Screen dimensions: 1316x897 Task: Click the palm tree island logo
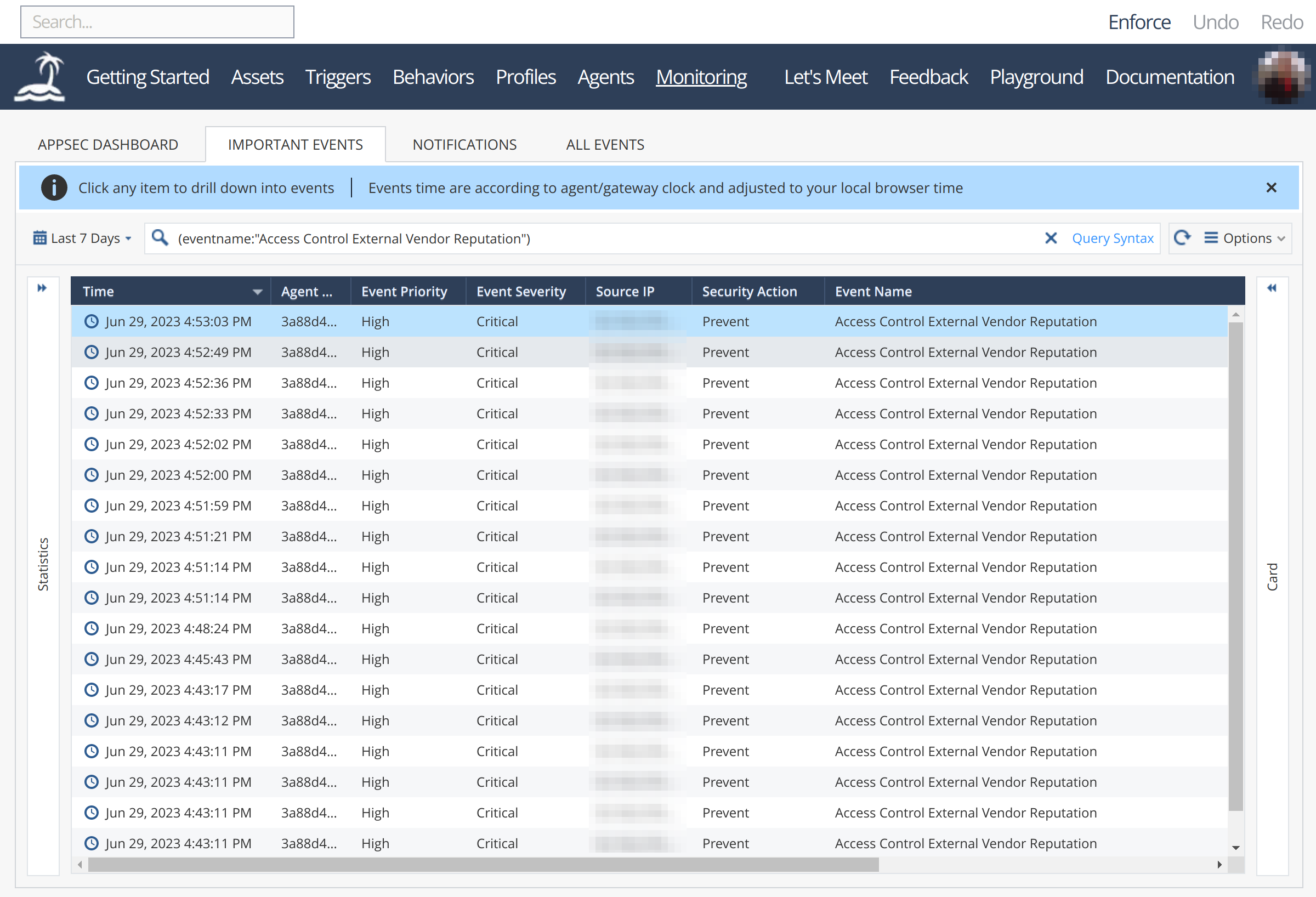(x=39, y=76)
